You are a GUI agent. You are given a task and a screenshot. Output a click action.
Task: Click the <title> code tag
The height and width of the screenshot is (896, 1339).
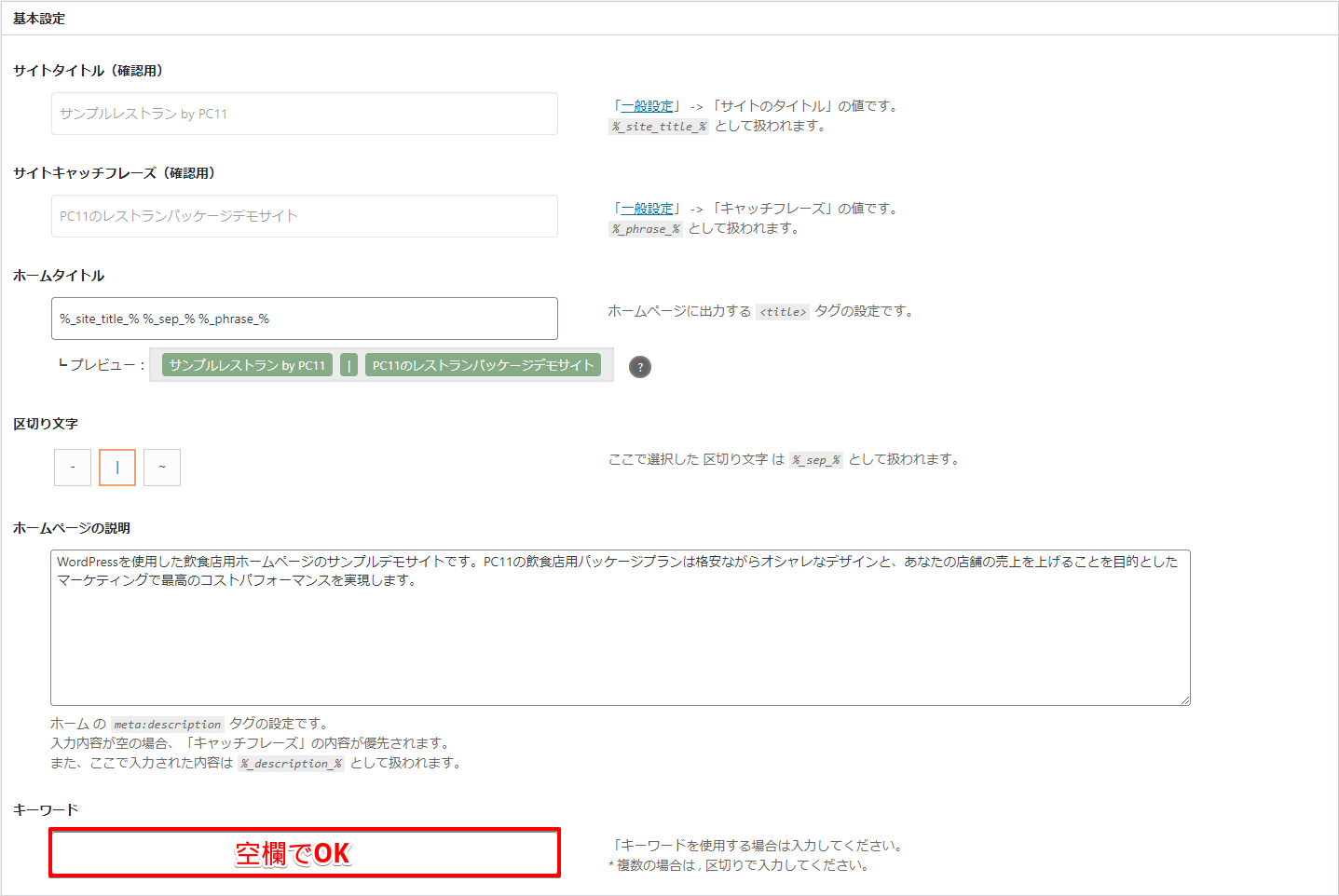(782, 312)
